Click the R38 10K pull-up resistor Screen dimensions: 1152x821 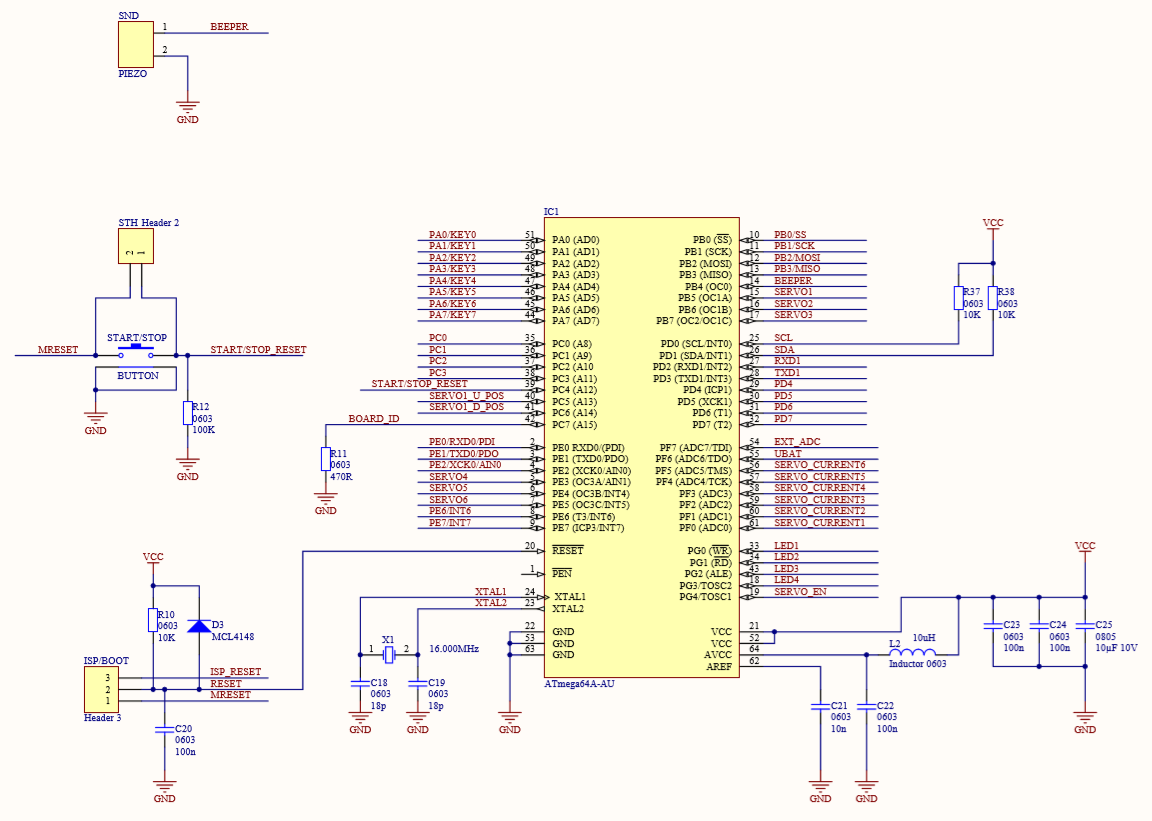tap(992, 298)
